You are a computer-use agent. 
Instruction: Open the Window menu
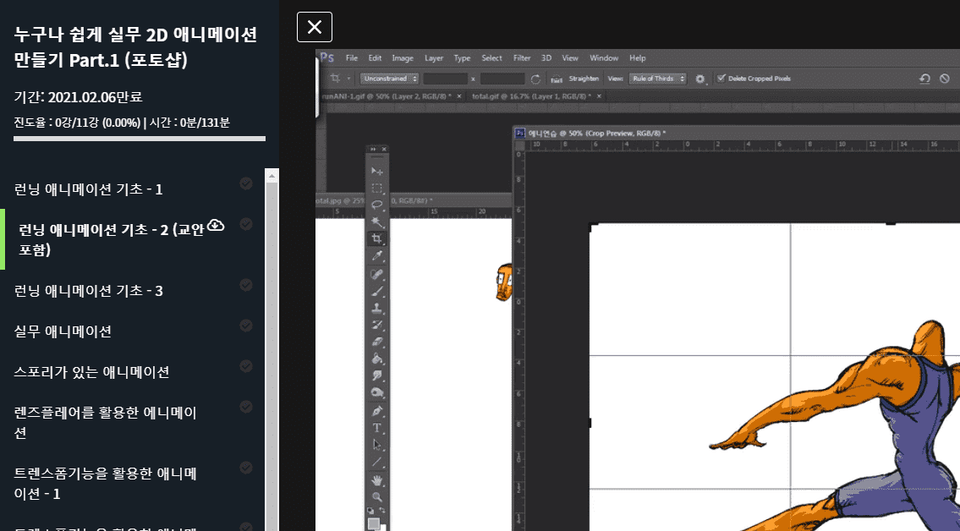click(x=604, y=58)
